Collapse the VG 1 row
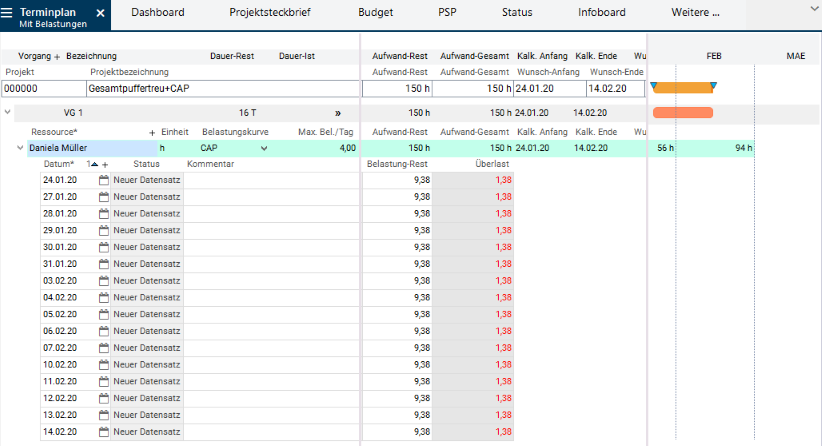The height and width of the screenshot is (446, 822). tap(7, 112)
